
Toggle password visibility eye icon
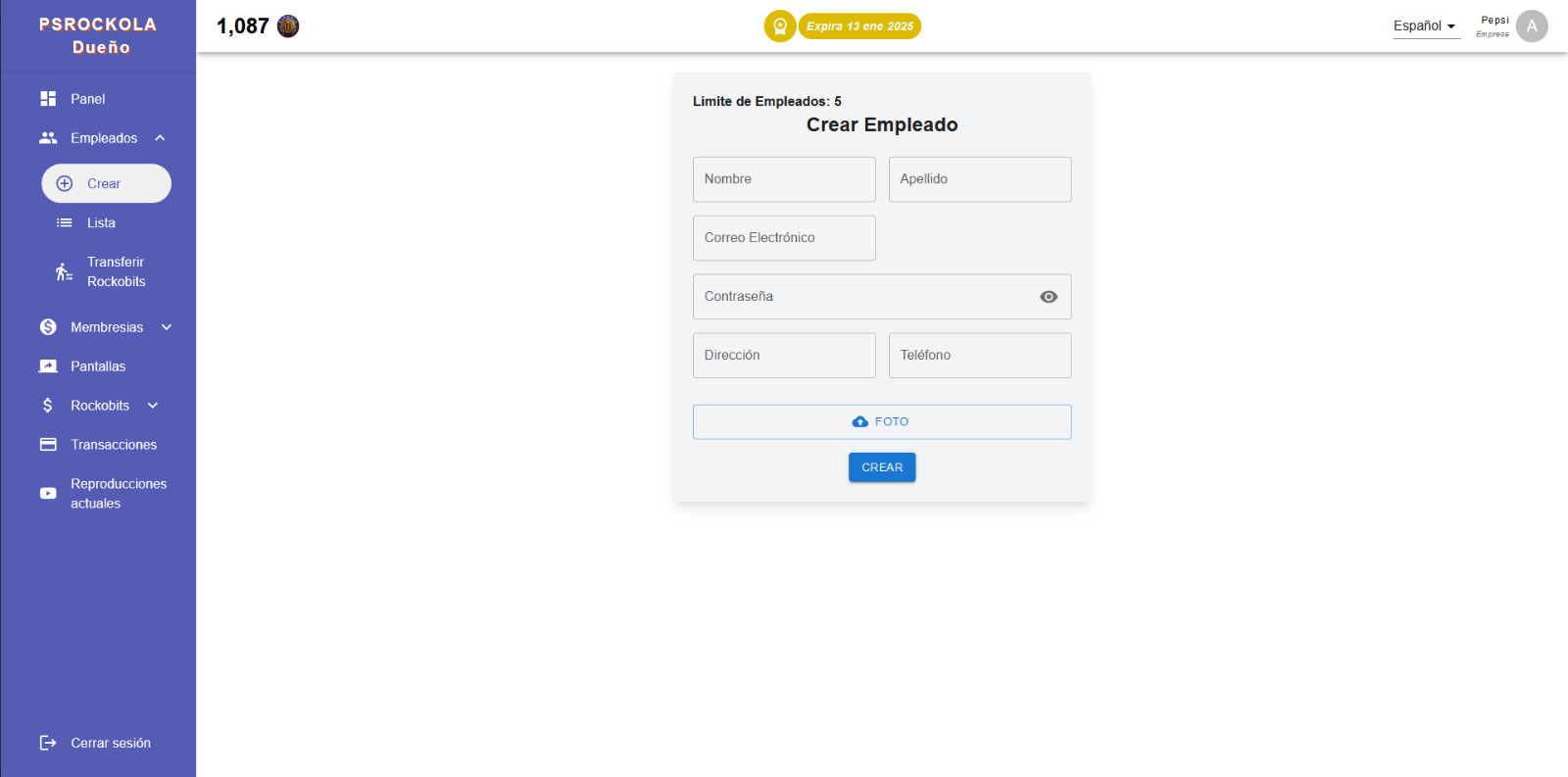pos(1049,297)
